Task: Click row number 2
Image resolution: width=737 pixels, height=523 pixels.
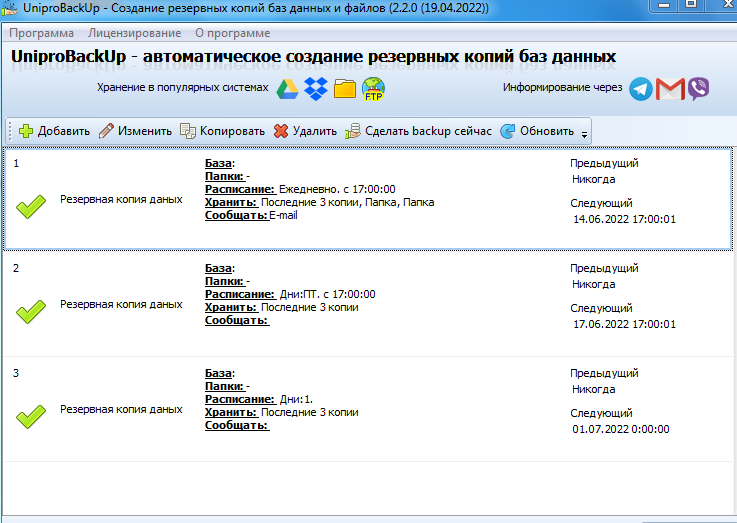Action: [16, 268]
